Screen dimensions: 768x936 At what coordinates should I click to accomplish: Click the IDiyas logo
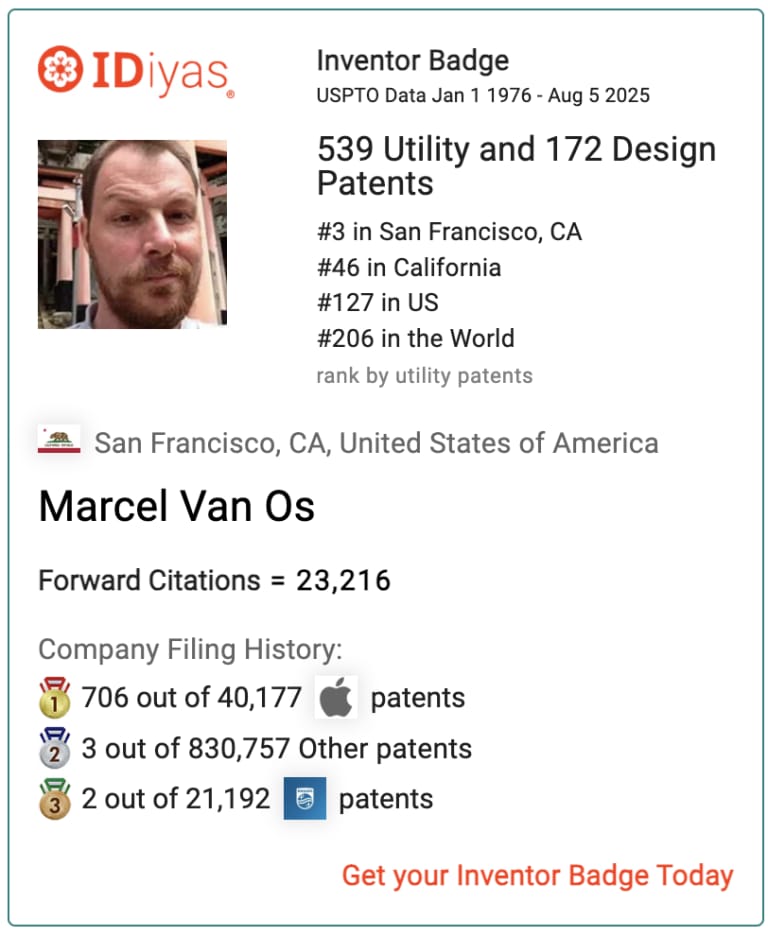pos(136,70)
